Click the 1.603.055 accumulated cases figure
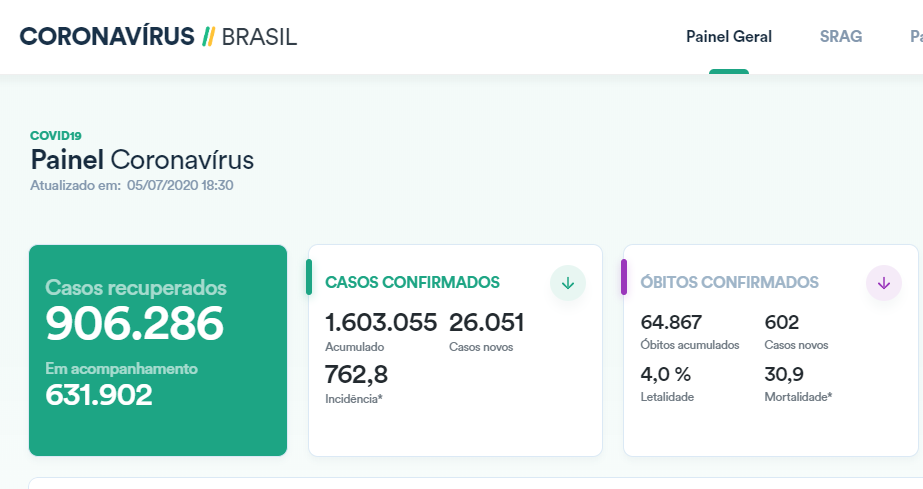This screenshot has width=923, height=489. [381, 323]
